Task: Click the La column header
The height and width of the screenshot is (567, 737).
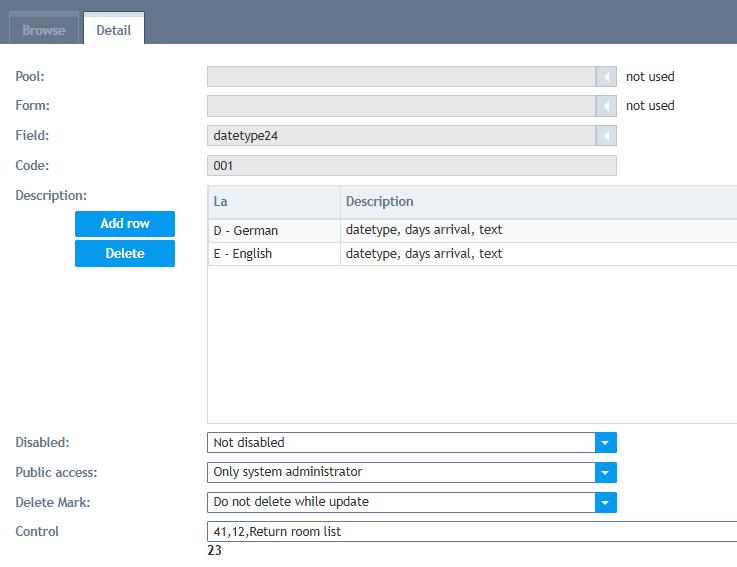Action: click(x=272, y=202)
